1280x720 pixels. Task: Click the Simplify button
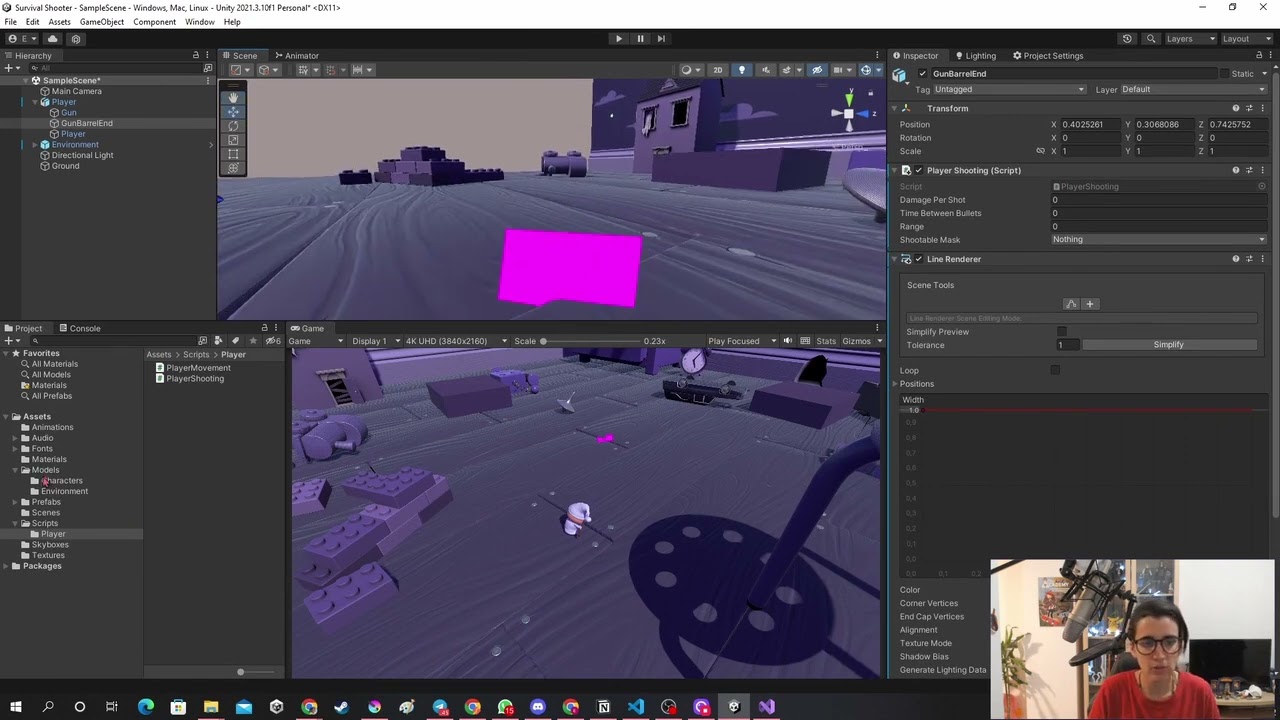1168,345
